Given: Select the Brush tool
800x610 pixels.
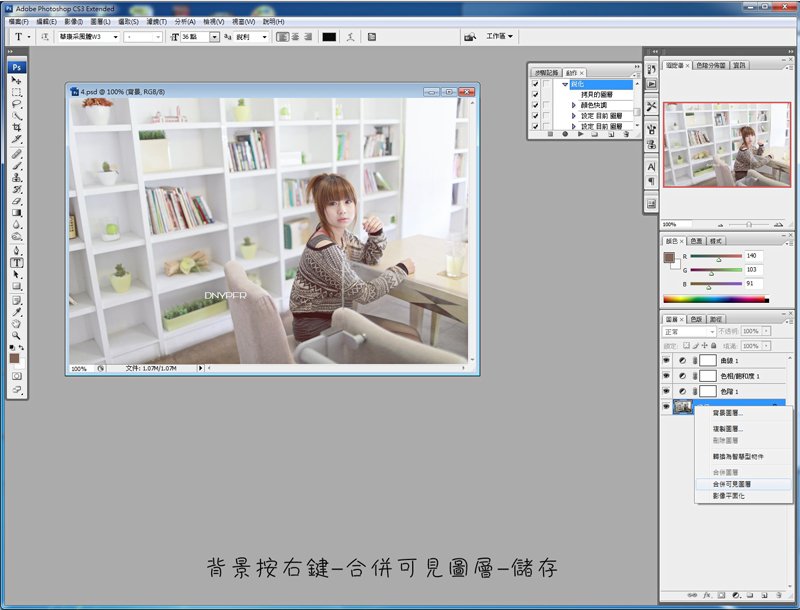Looking at the screenshot, I should click(x=16, y=166).
